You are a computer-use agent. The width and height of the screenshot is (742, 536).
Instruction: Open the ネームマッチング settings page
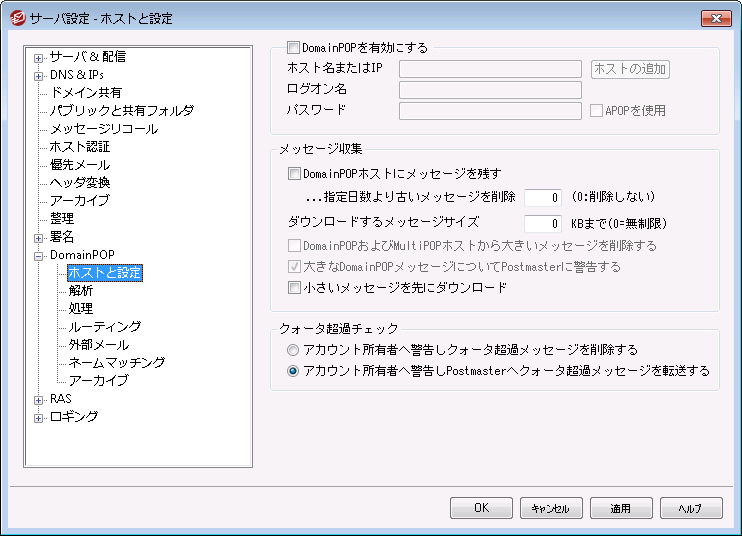point(116,363)
